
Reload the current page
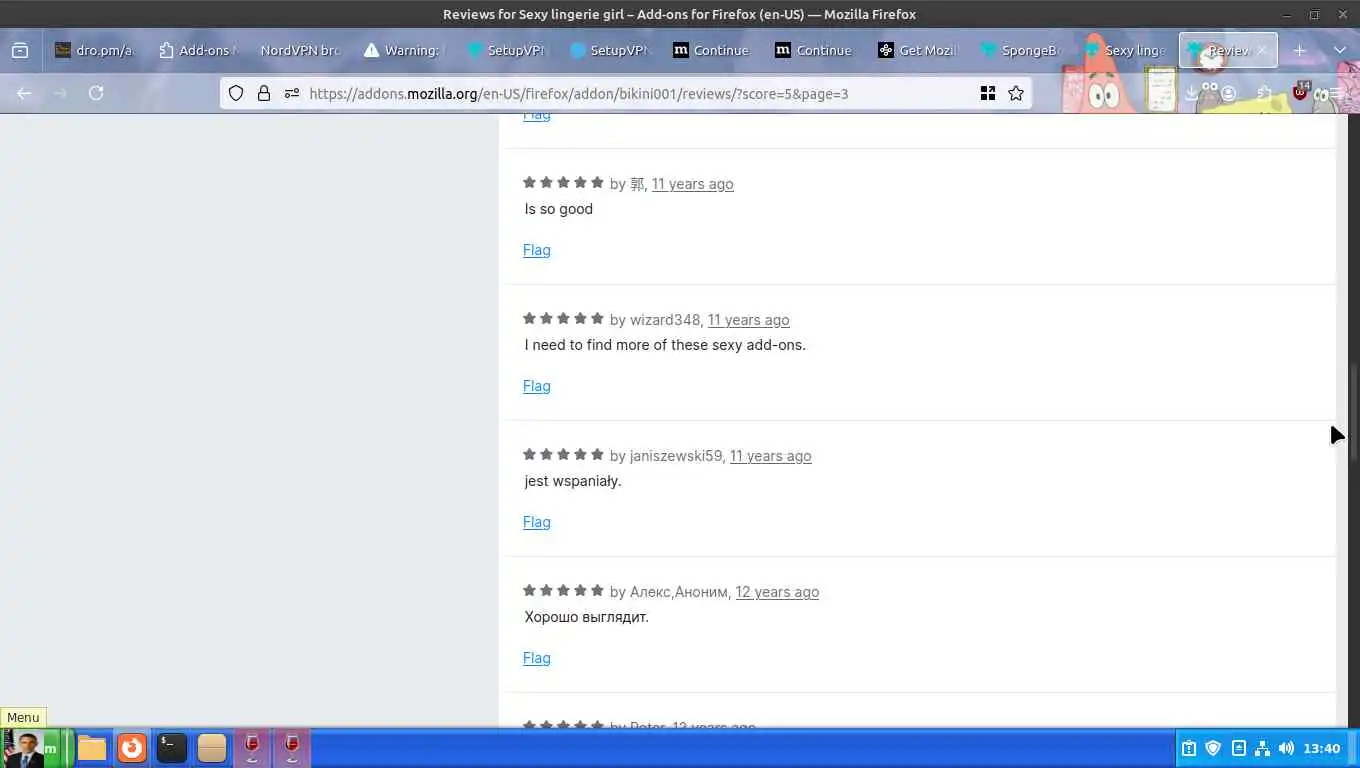point(96,93)
